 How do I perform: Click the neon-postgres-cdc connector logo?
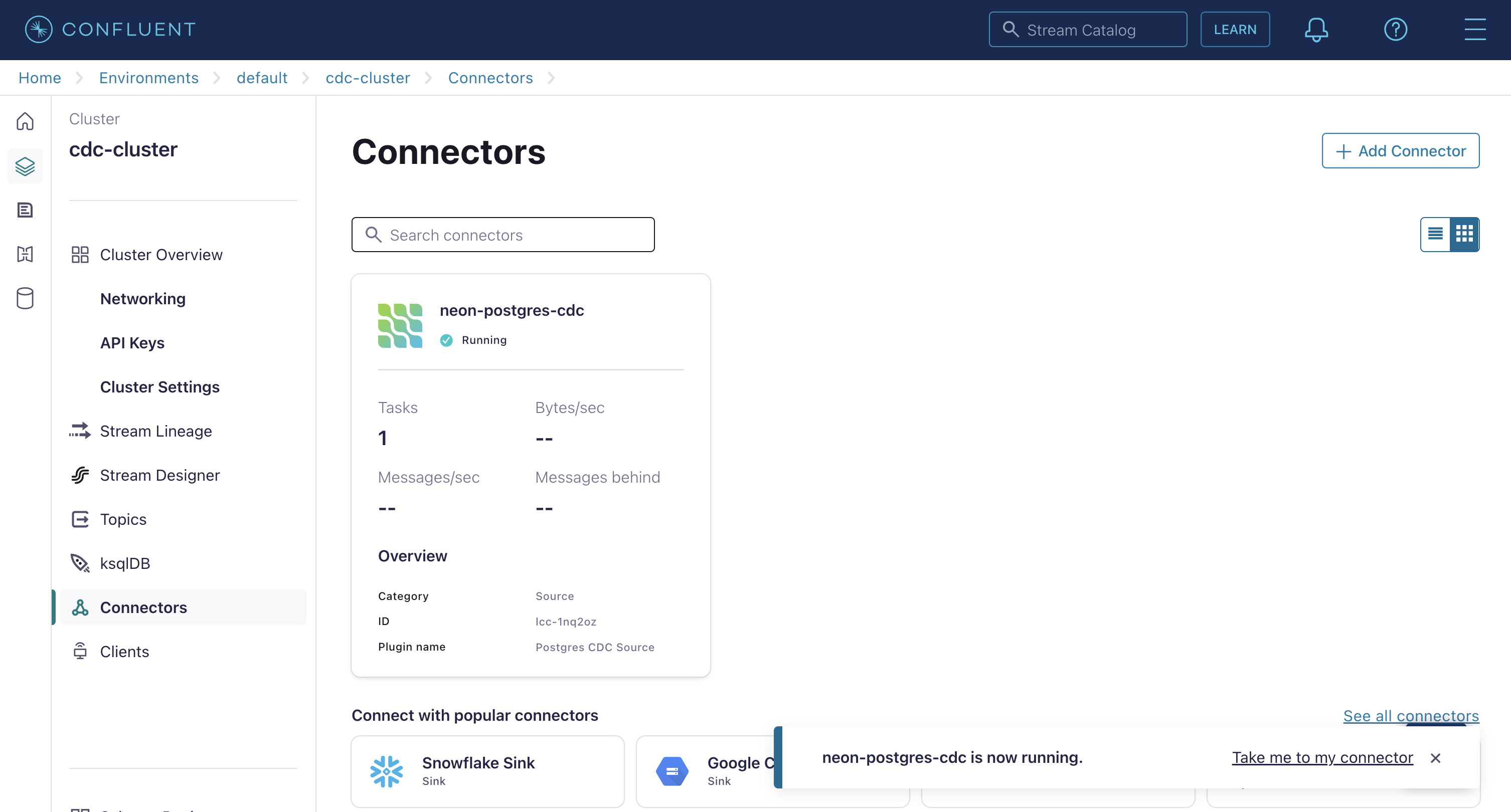pos(400,325)
